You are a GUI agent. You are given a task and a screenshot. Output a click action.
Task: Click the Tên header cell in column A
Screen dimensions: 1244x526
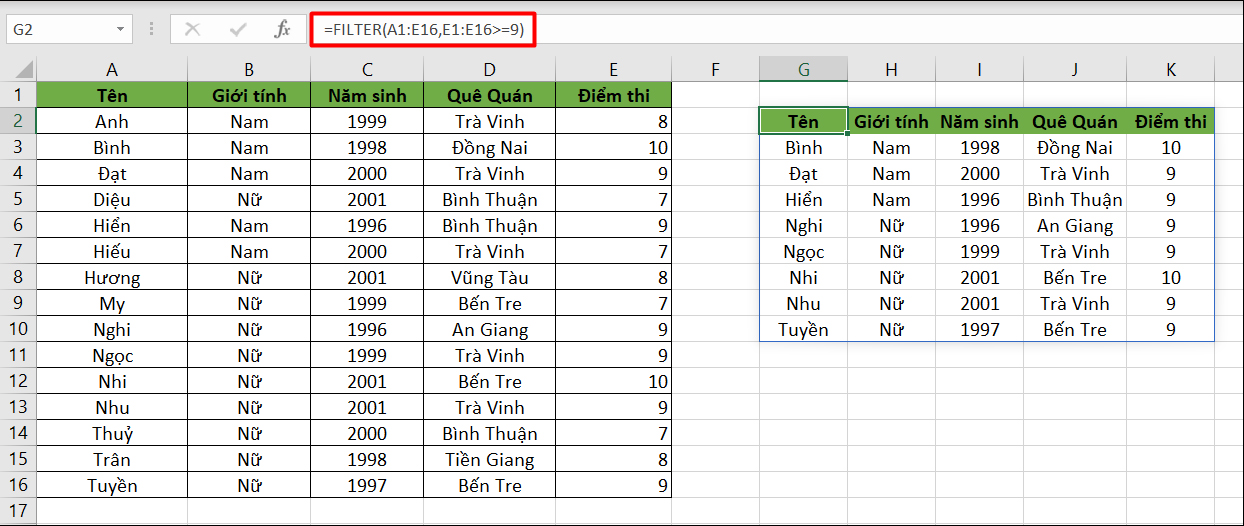[x=112, y=95]
